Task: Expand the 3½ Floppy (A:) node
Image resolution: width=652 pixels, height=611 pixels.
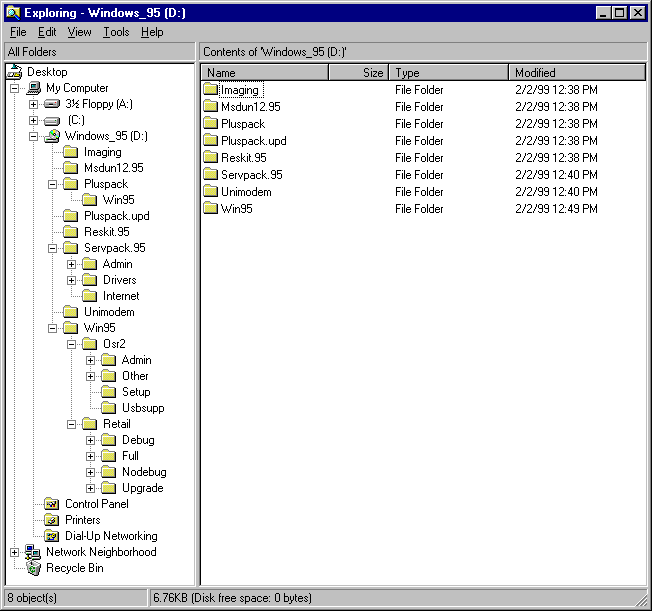Action: 33,104
